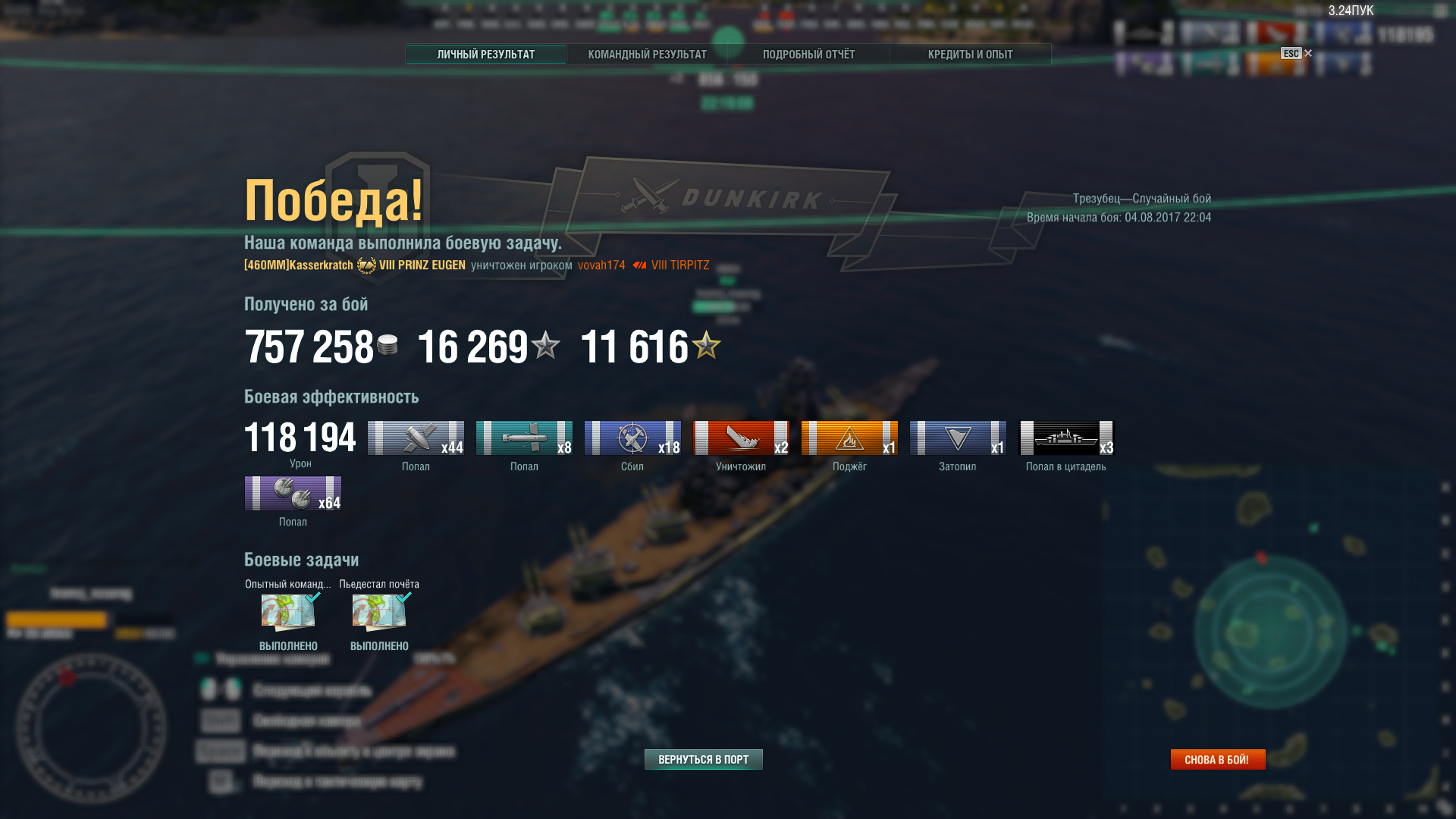Click the gold free XP star icon
The width and height of the screenshot is (1456, 819).
click(x=706, y=345)
